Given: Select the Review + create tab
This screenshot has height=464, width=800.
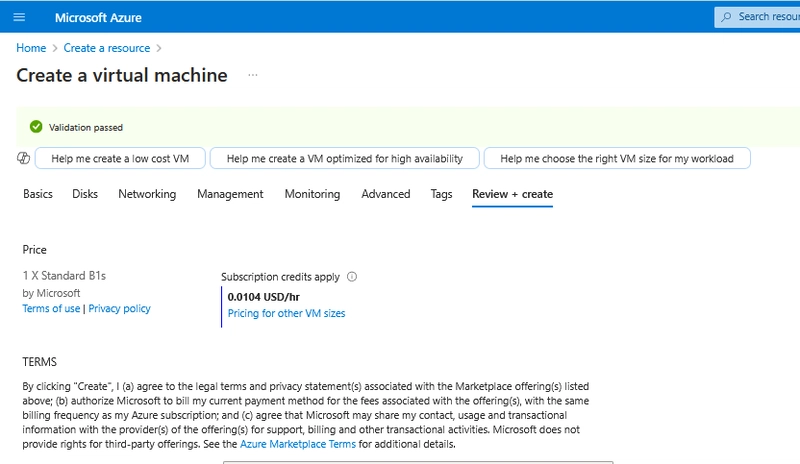Looking at the screenshot, I should click(512, 194).
